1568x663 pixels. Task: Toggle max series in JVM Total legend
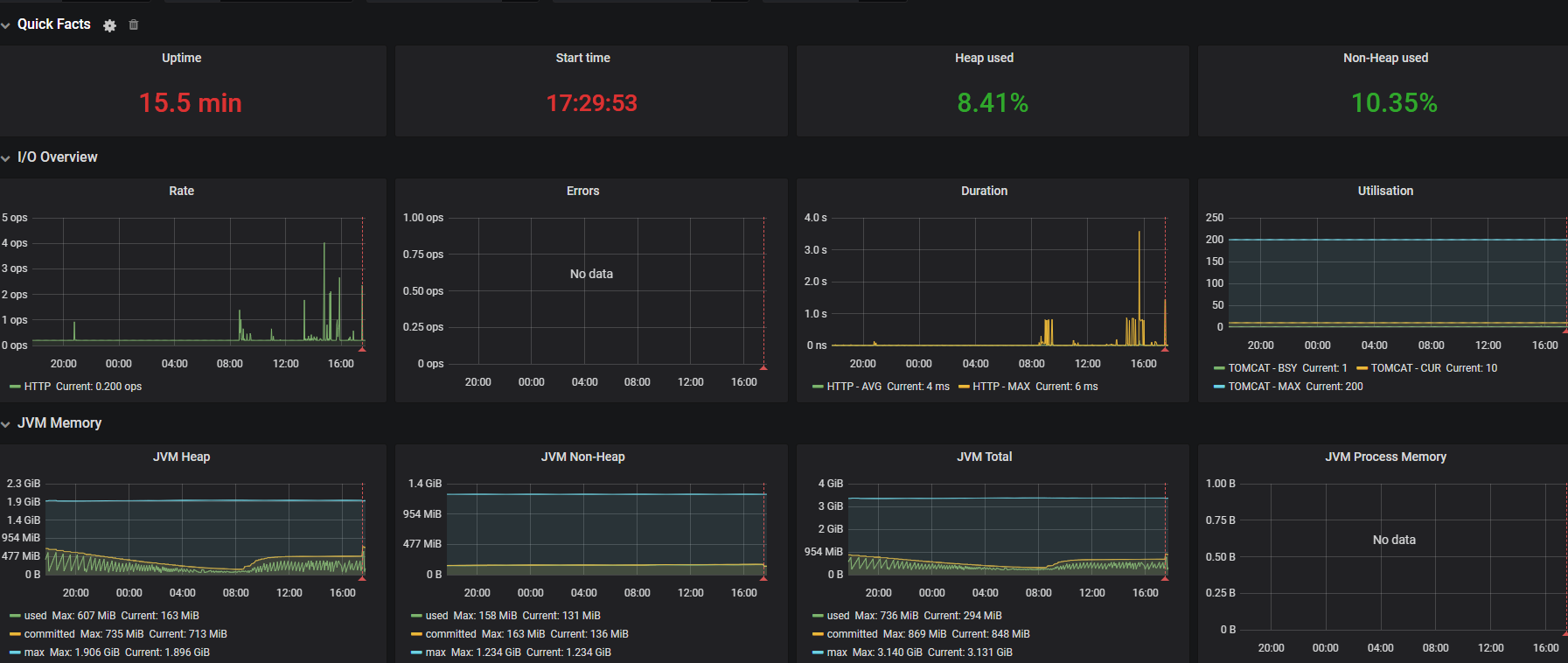pyautogui.click(x=837, y=653)
